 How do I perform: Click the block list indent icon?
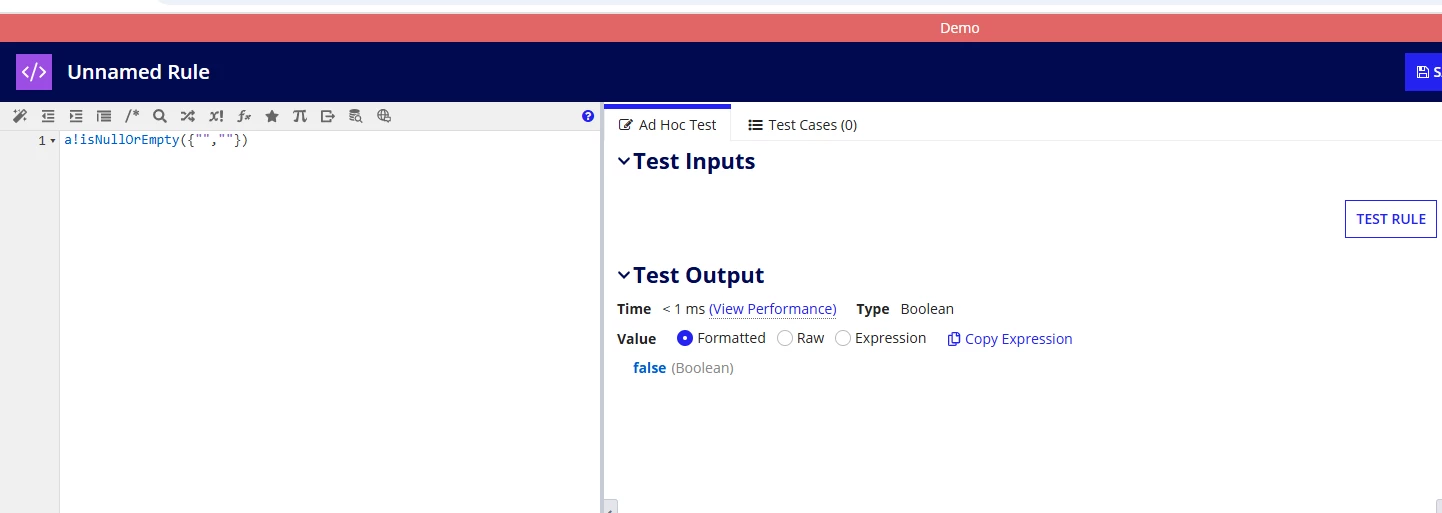click(x=104, y=116)
